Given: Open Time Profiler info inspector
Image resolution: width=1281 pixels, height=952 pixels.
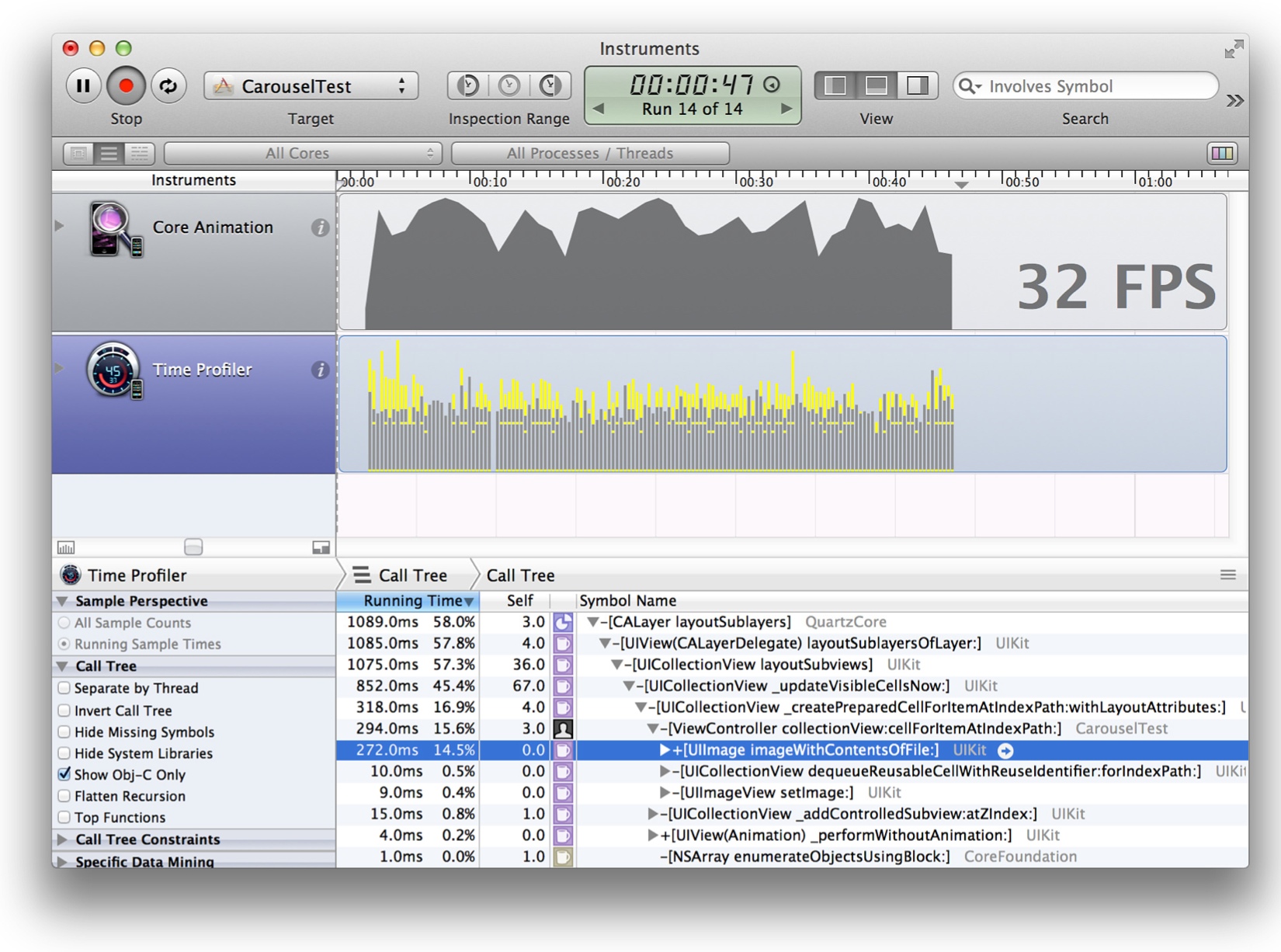Looking at the screenshot, I should (x=320, y=370).
